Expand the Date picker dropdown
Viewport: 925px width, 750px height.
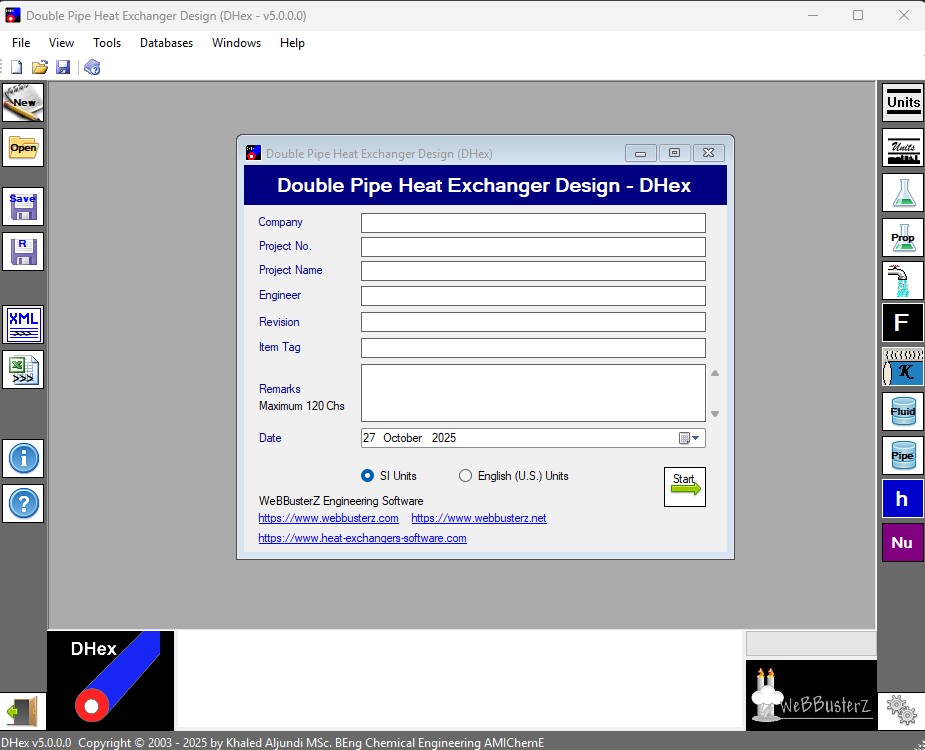tap(696, 438)
